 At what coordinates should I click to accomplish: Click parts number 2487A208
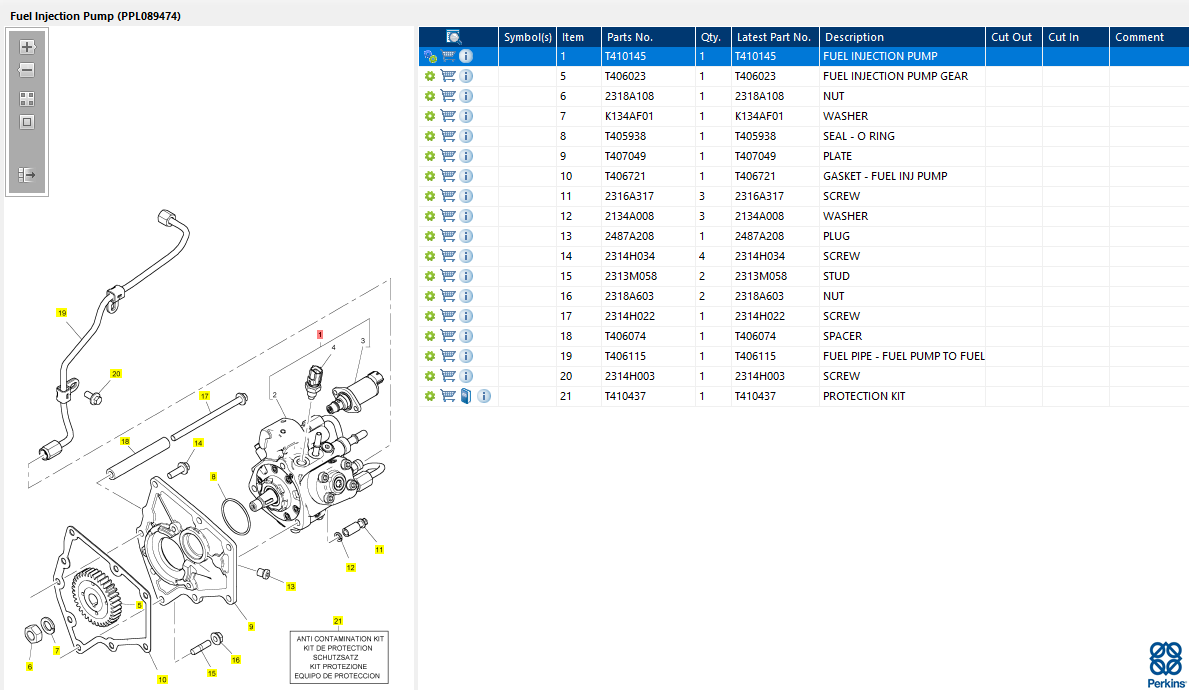pyautogui.click(x=629, y=236)
